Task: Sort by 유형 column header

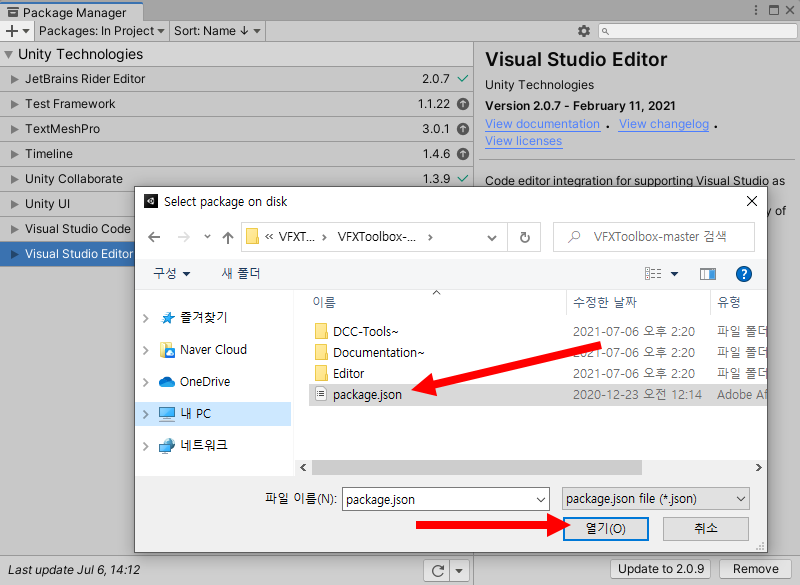Action: pyautogui.click(x=729, y=302)
